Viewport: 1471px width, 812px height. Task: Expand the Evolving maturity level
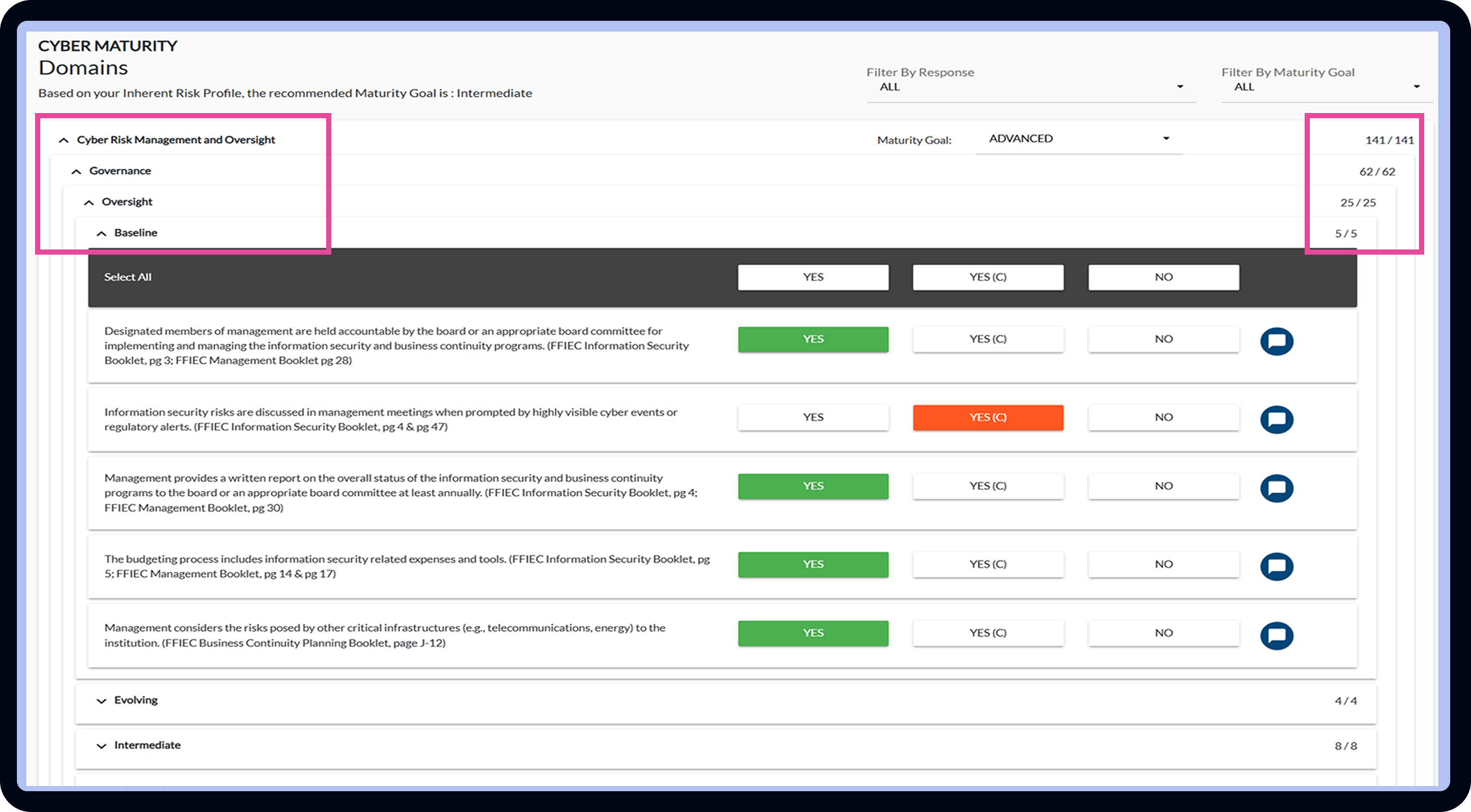coord(101,701)
